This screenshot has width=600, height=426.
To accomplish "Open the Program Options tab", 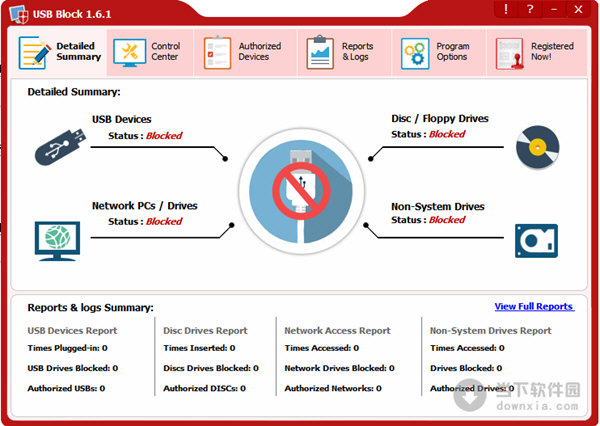I will point(439,52).
